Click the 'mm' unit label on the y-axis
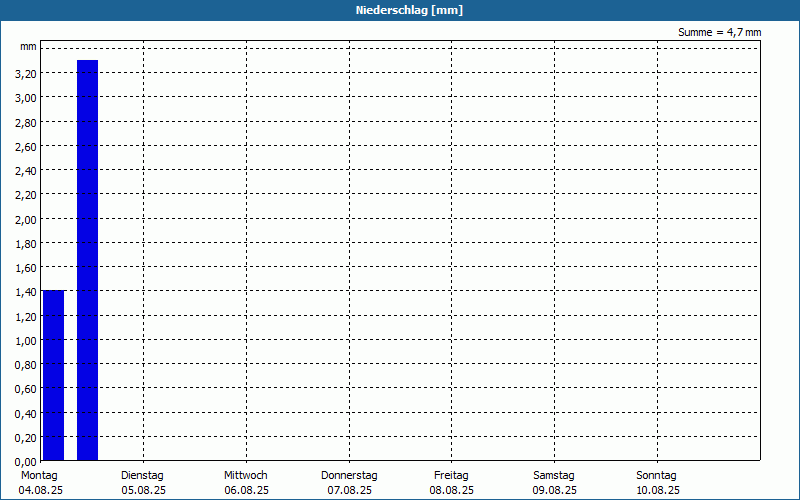The image size is (800, 500). click(28, 47)
